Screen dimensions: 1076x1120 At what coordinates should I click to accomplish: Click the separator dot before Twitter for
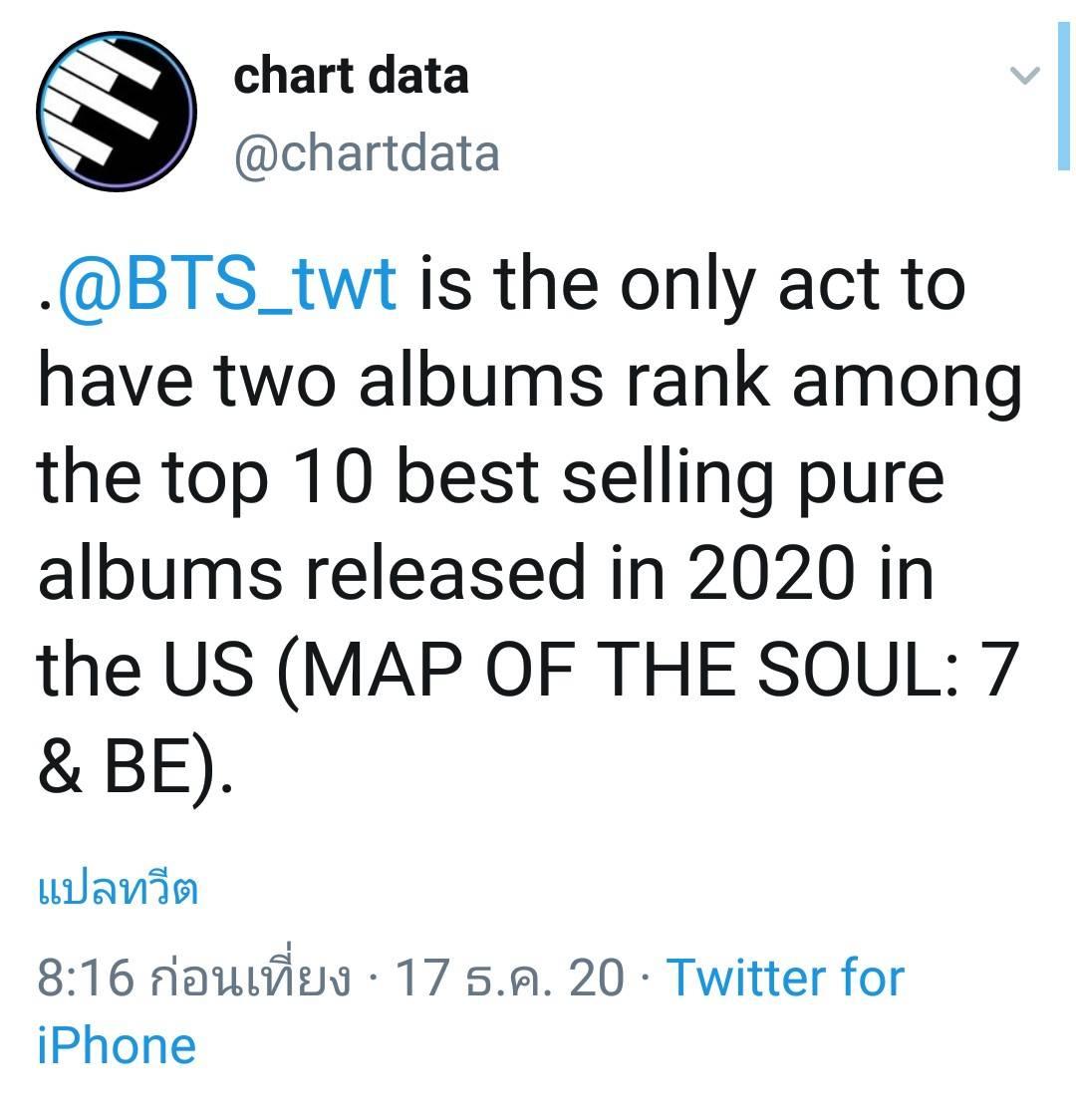pyautogui.click(x=646, y=979)
